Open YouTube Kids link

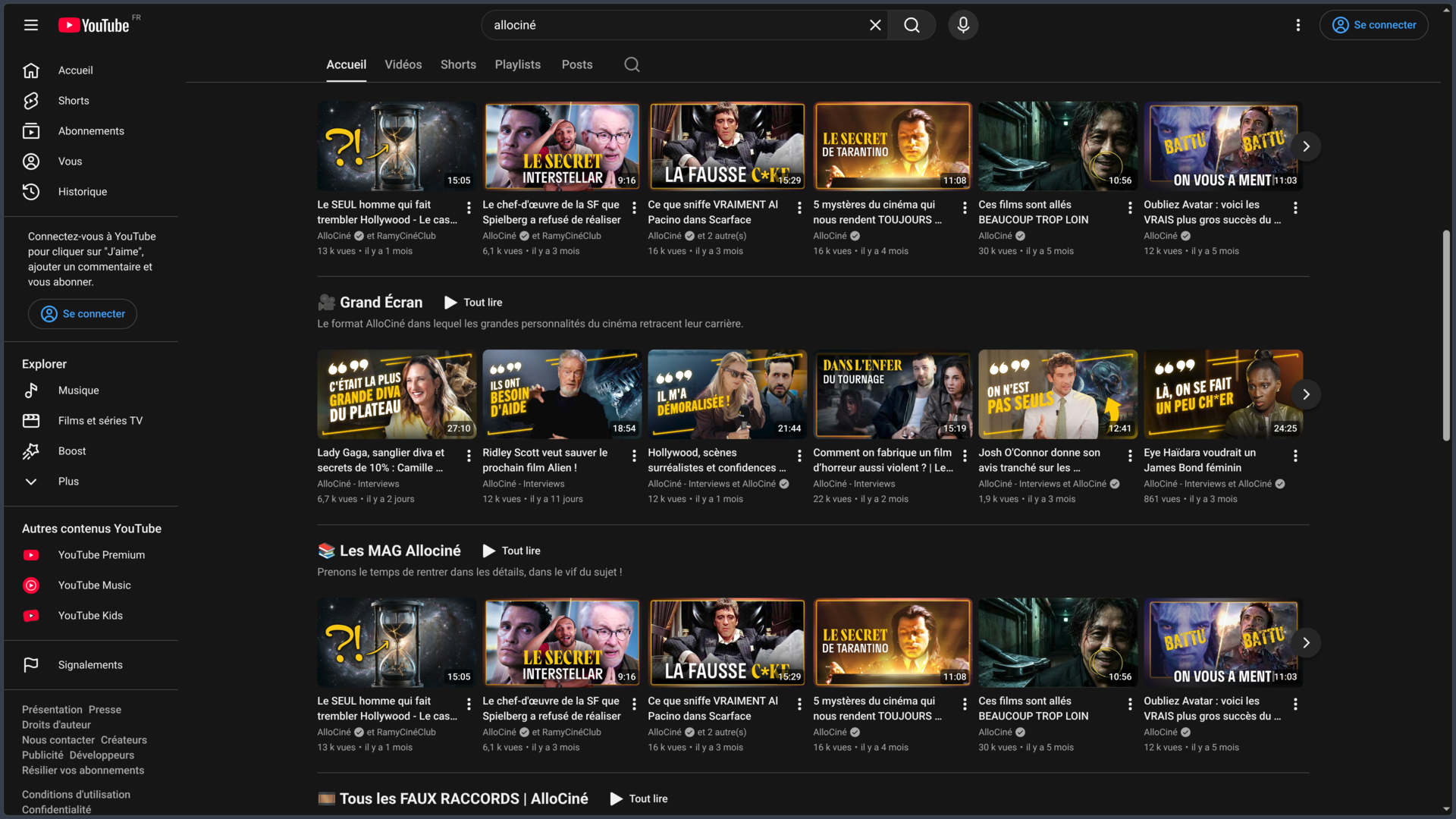pos(91,616)
